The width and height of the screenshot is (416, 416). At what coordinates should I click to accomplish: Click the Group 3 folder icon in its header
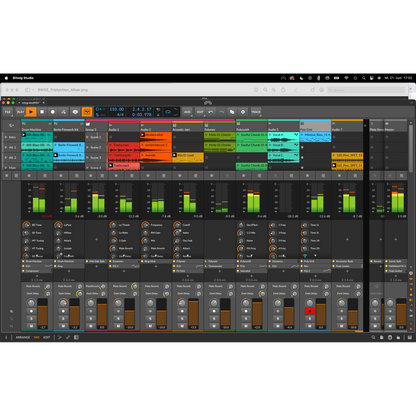[88, 124]
